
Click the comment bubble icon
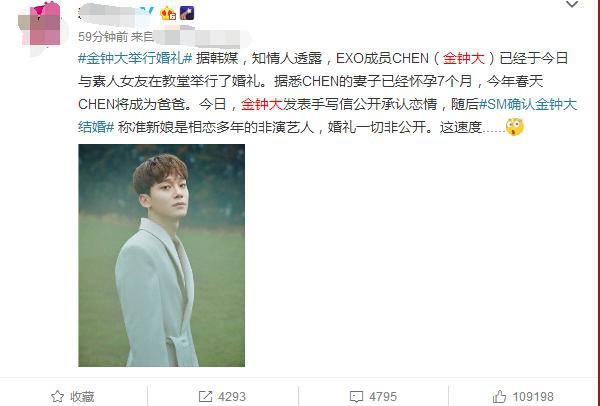pos(356,396)
